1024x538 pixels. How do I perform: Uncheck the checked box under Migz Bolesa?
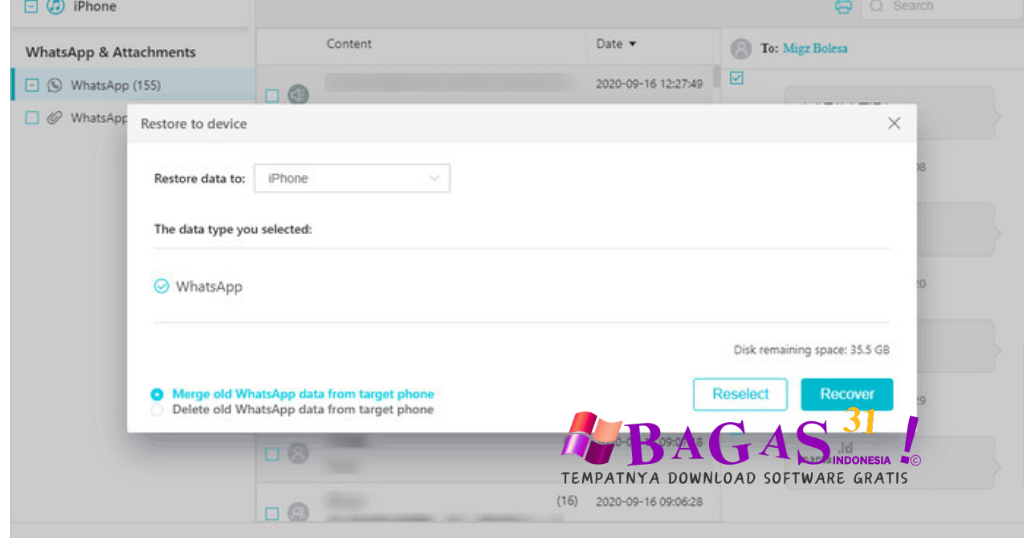(x=737, y=78)
